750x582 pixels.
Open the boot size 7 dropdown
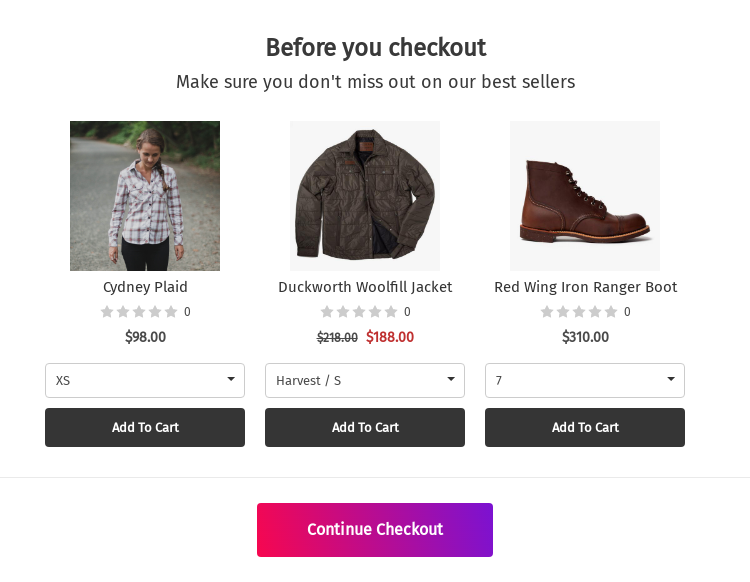[x=585, y=380]
